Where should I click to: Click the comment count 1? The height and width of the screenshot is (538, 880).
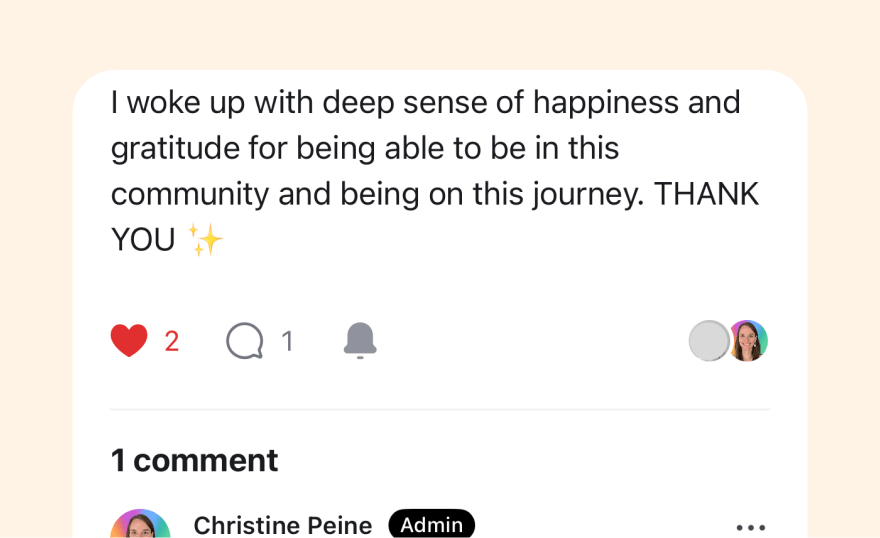(x=288, y=342)
